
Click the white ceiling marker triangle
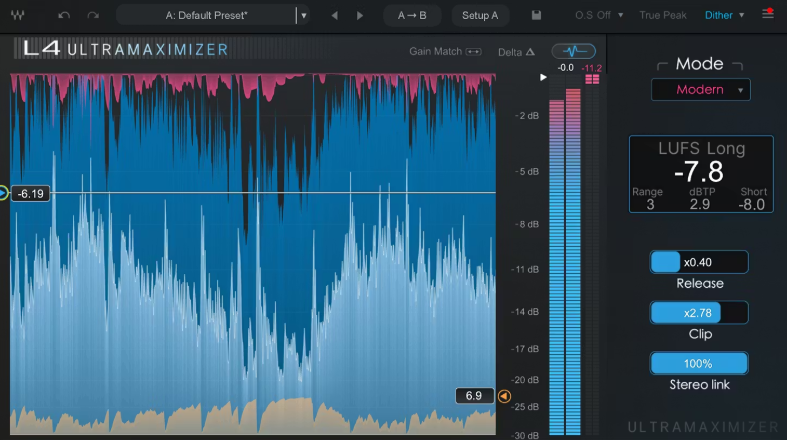point(543,77)
